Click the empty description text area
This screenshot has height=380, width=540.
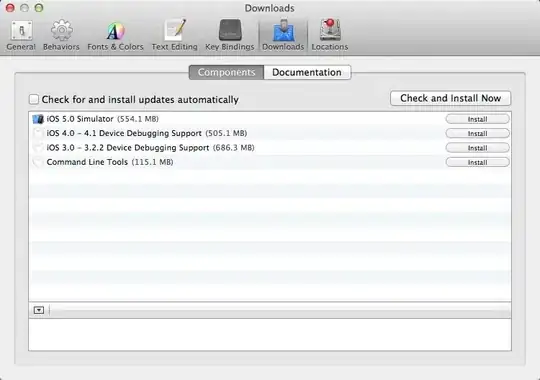point(270,335)
